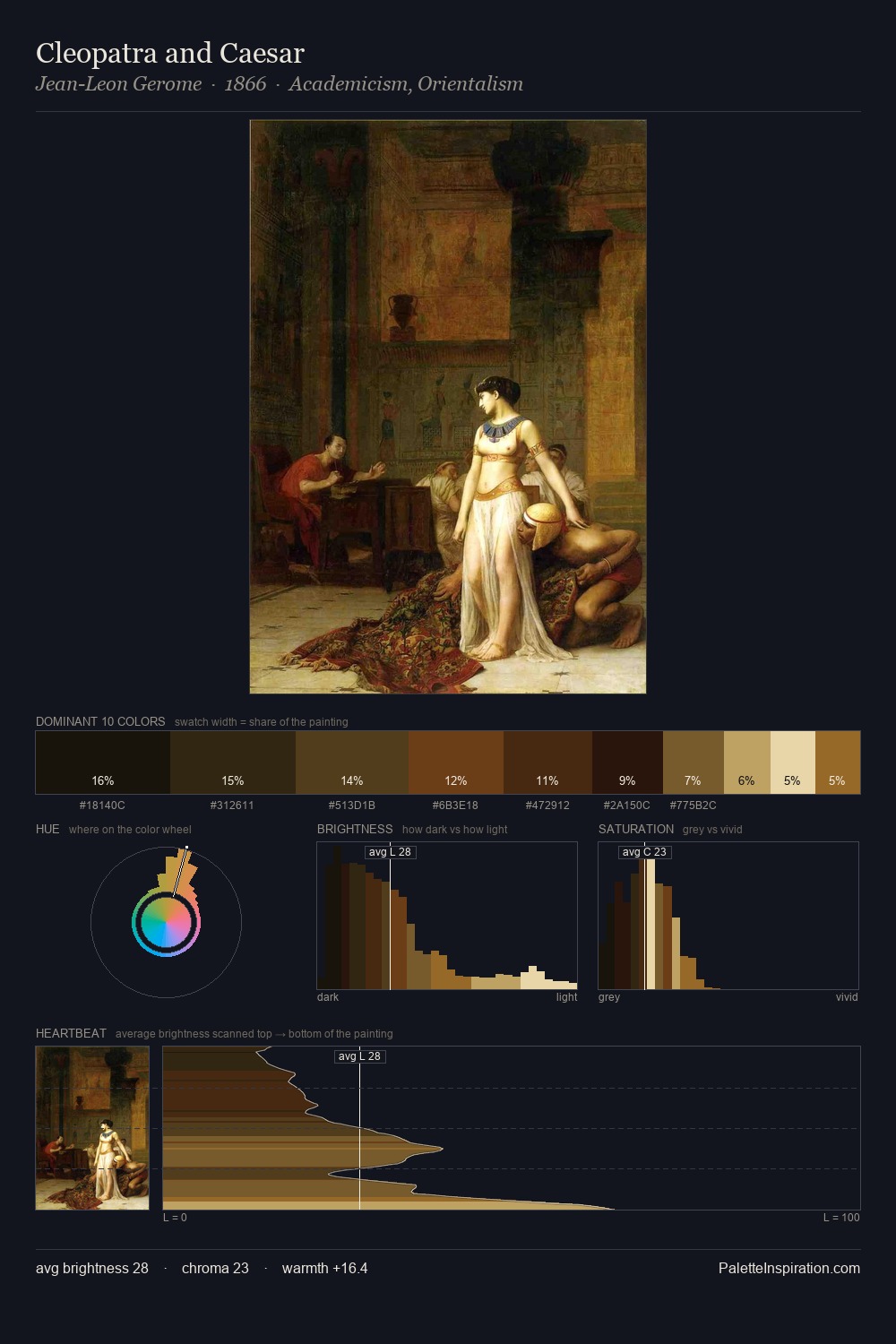
Task: Click the HUE section heading
Action: point(47,830)
